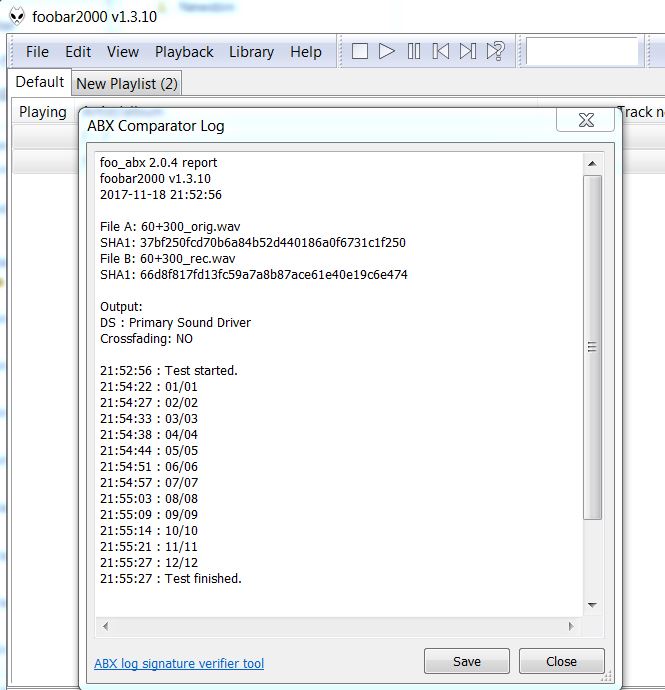Viewport: 665px width, 690px height.
Task: Click the horizontal scroll-left arrow
Action: (x=106, y=626)
